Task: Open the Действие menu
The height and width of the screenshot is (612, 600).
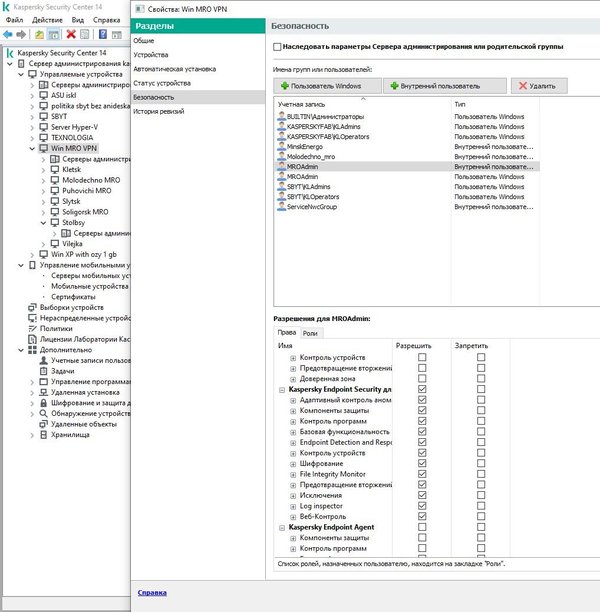Action: pos(47,20)
